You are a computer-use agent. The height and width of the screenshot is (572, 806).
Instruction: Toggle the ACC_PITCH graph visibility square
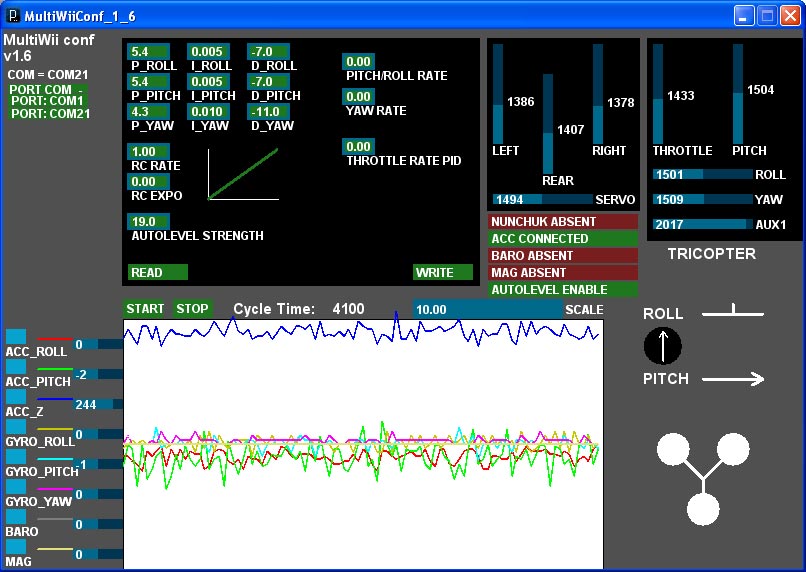pyautogui.click(x=15, y=367)
